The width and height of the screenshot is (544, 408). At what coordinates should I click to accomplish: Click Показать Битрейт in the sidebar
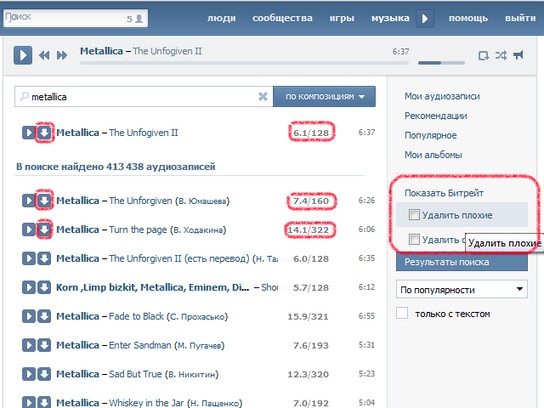(444, 193)
